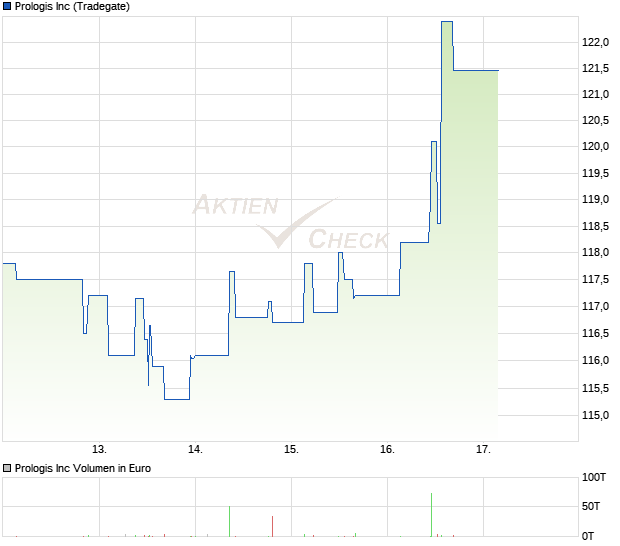Screen dimensions: 620x546
Task: Click the 121,0 price axis label
Action: point(595,94)
